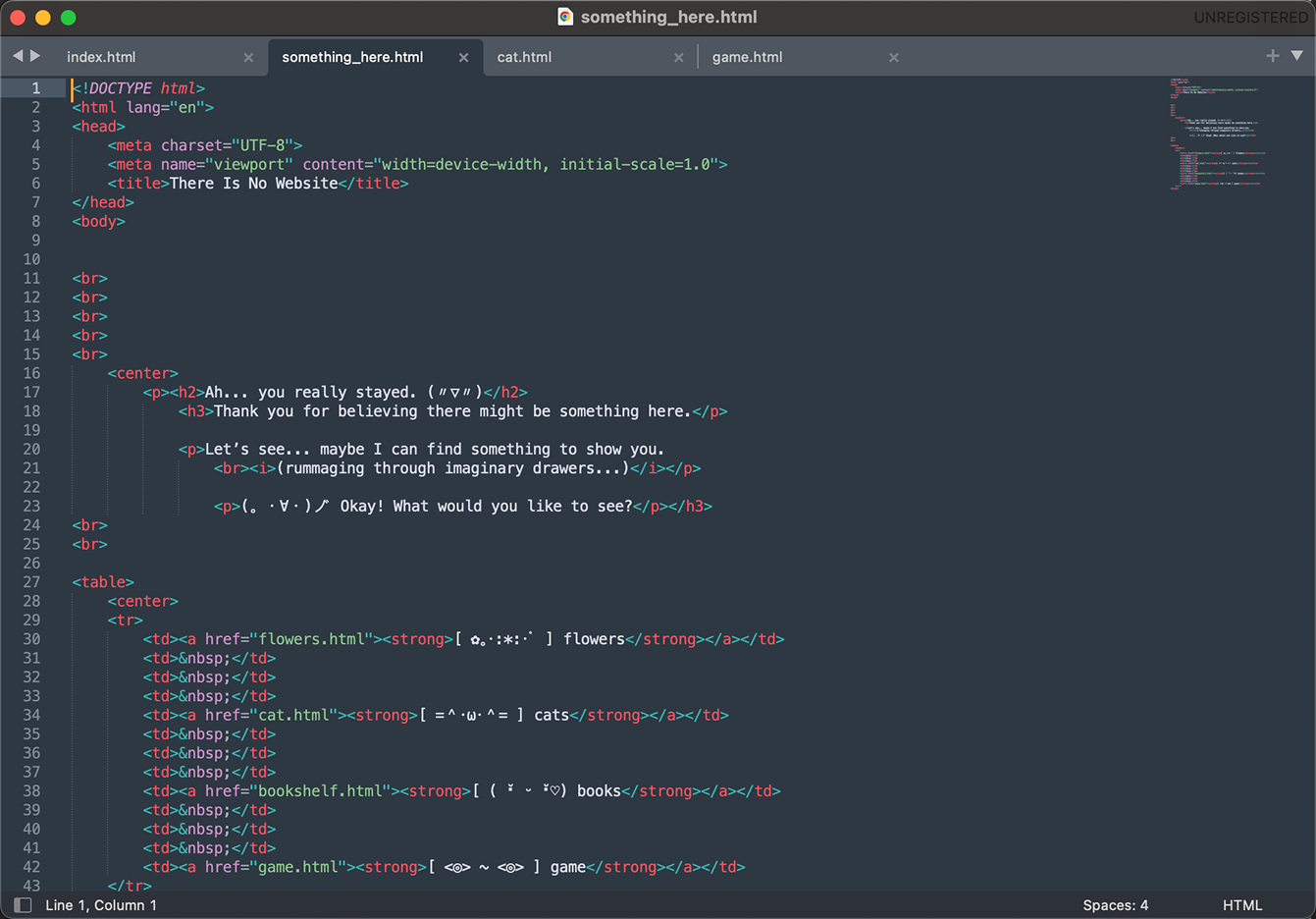Switch to the index.html tab
1316x919 pixels.
[101, 57]
